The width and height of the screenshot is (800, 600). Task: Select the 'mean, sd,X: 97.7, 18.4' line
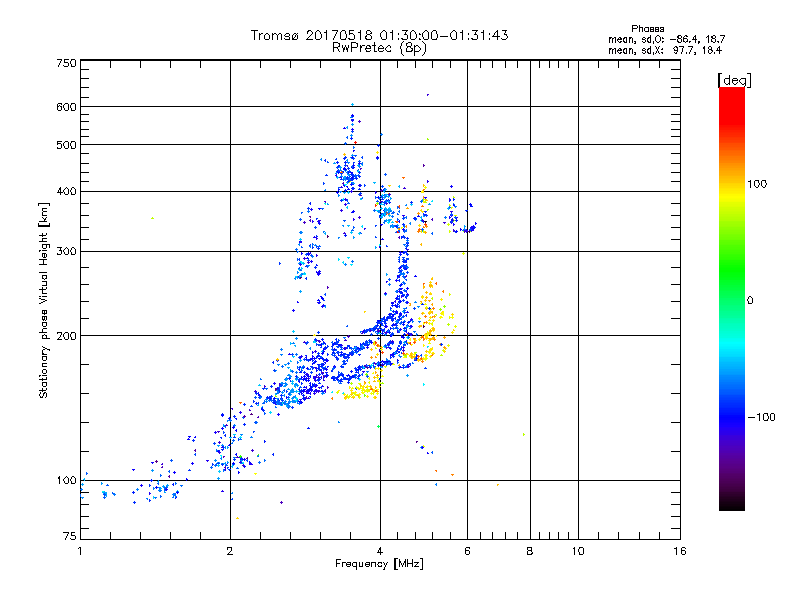(665, 50)
